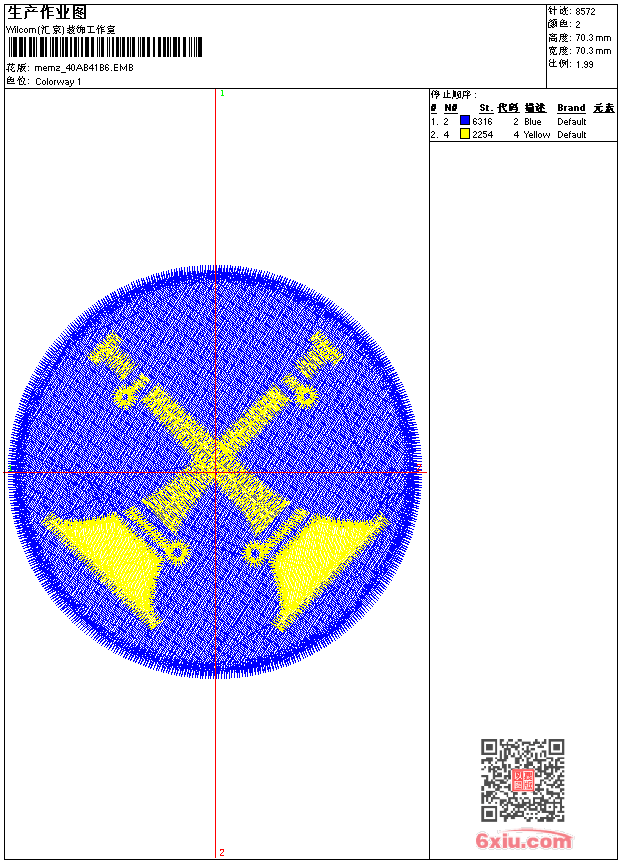Select the 'Colorway 1' label
The height and width of the screenshot is (860, 620).
click(58, 82)
